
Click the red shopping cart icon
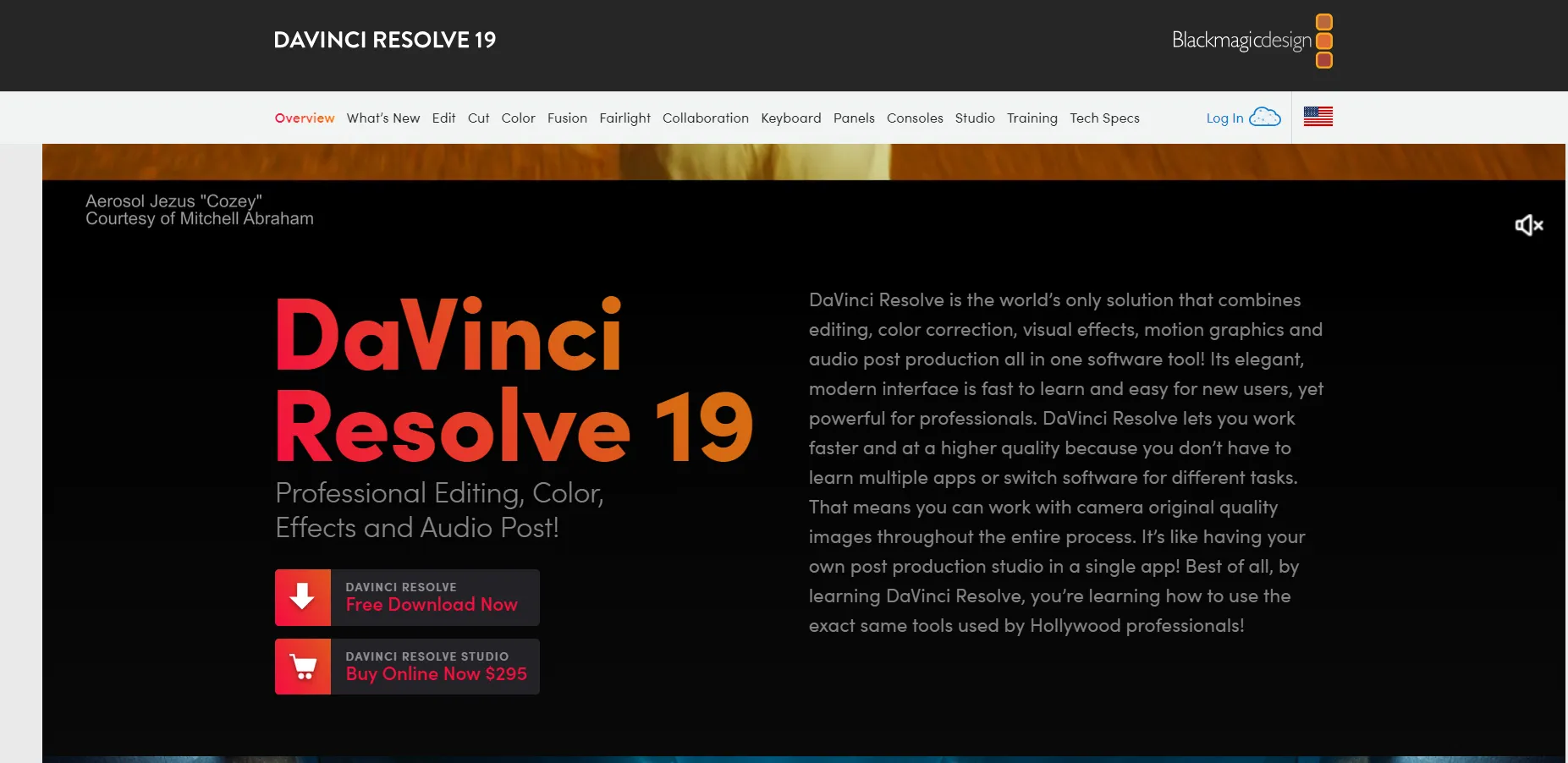303,667
